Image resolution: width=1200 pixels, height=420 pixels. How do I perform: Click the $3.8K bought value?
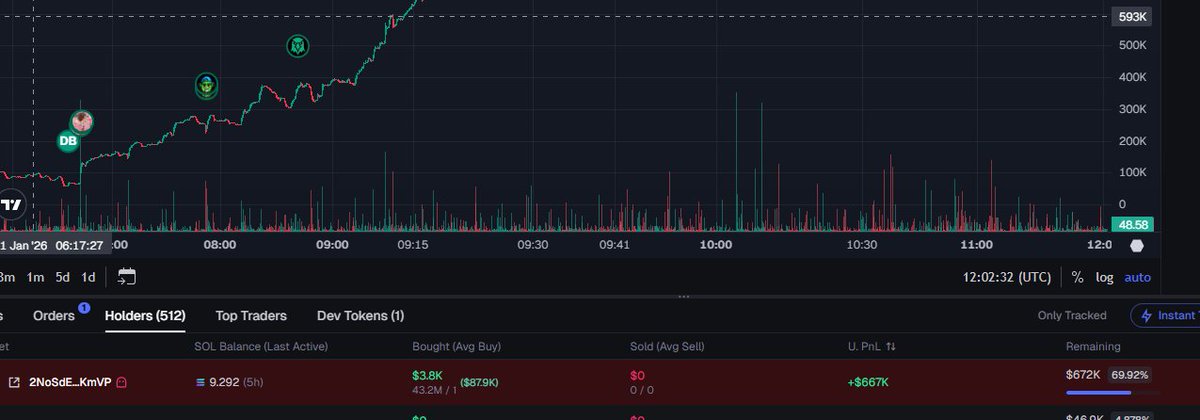[x=428, y=374]
